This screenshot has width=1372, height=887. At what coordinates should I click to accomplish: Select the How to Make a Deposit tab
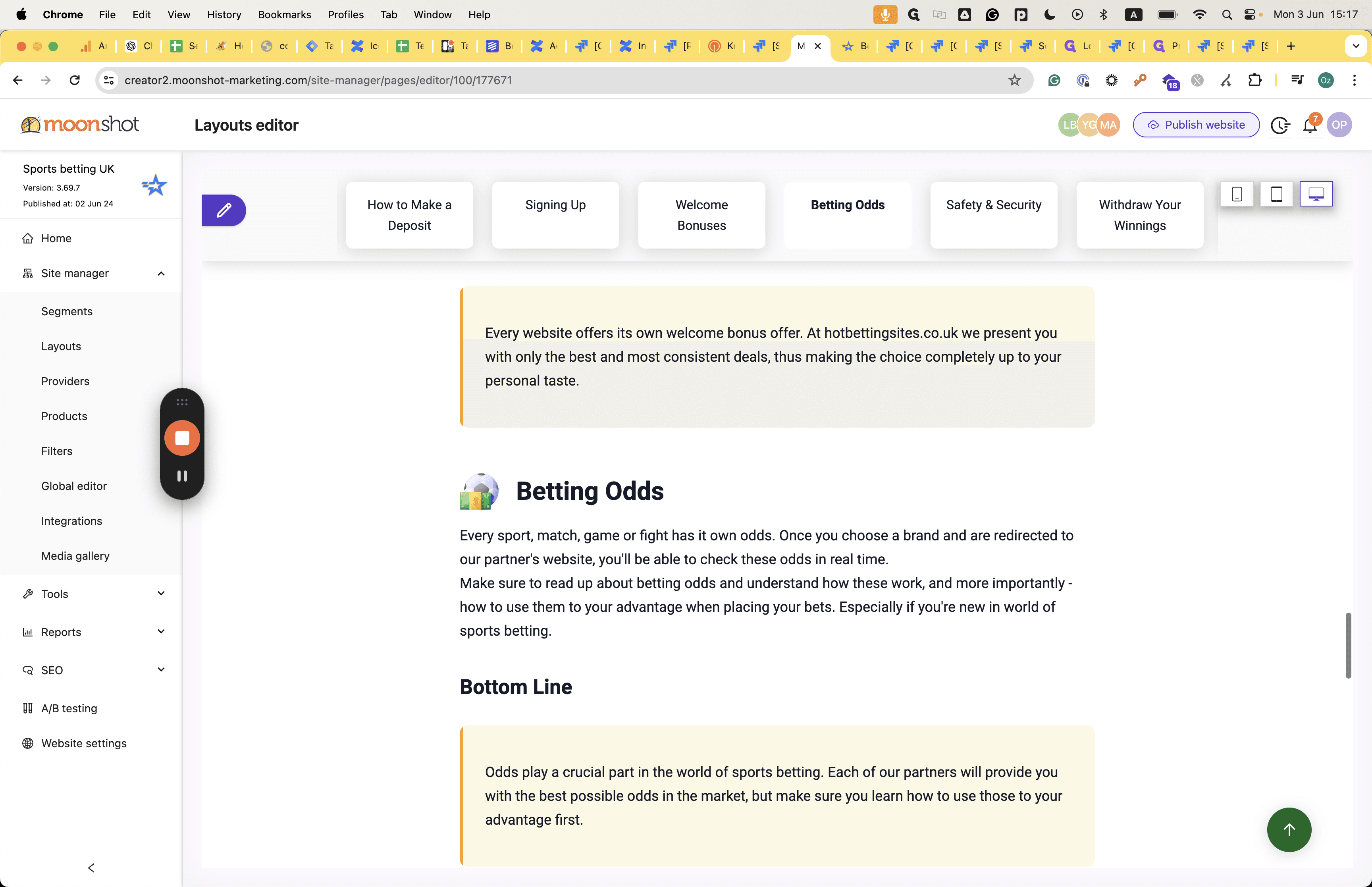tap(409, 216)
